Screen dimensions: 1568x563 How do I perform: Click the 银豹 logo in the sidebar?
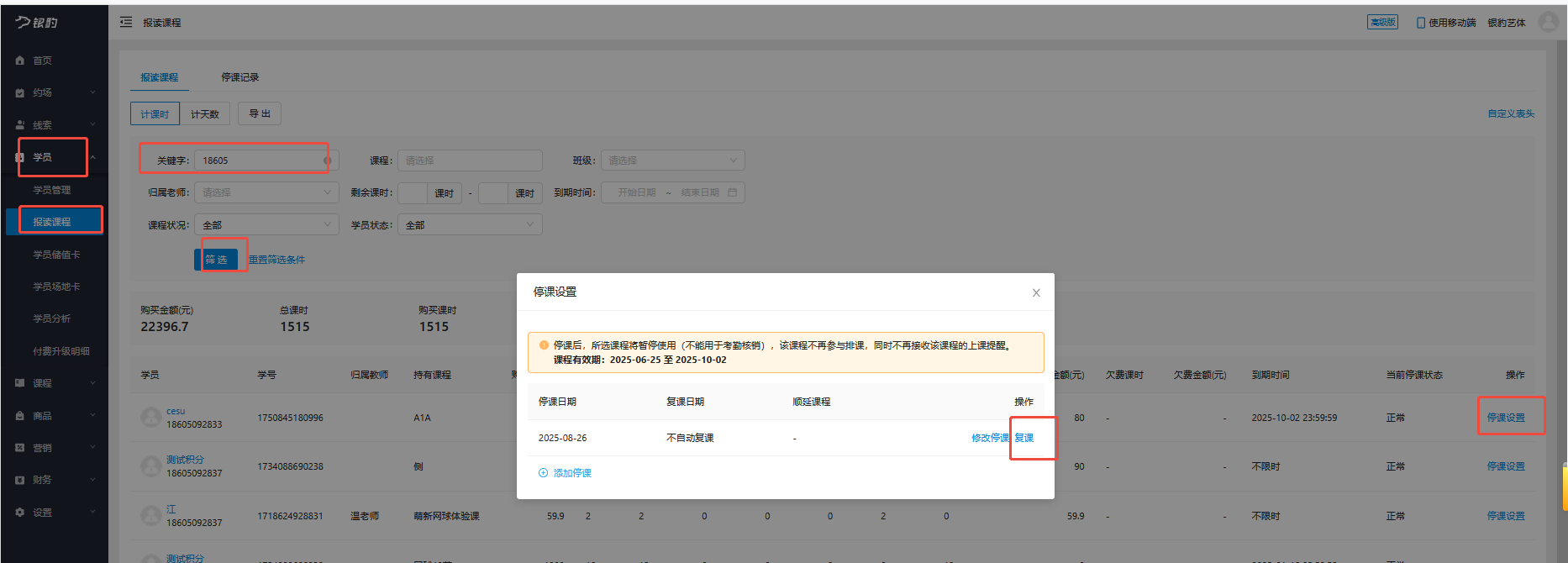tap(37, 22)
